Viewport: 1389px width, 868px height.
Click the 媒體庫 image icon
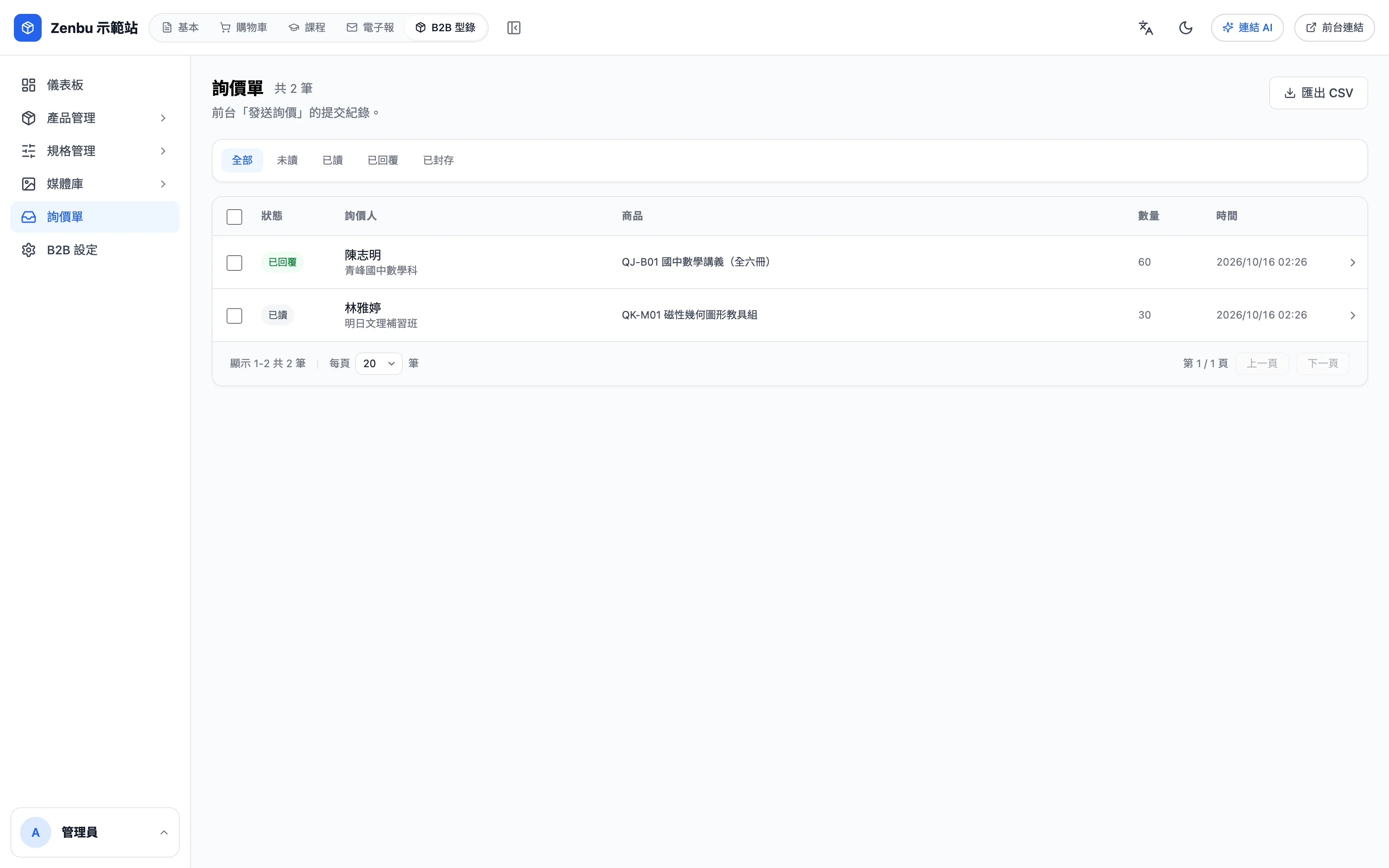[x=29, y=184]
